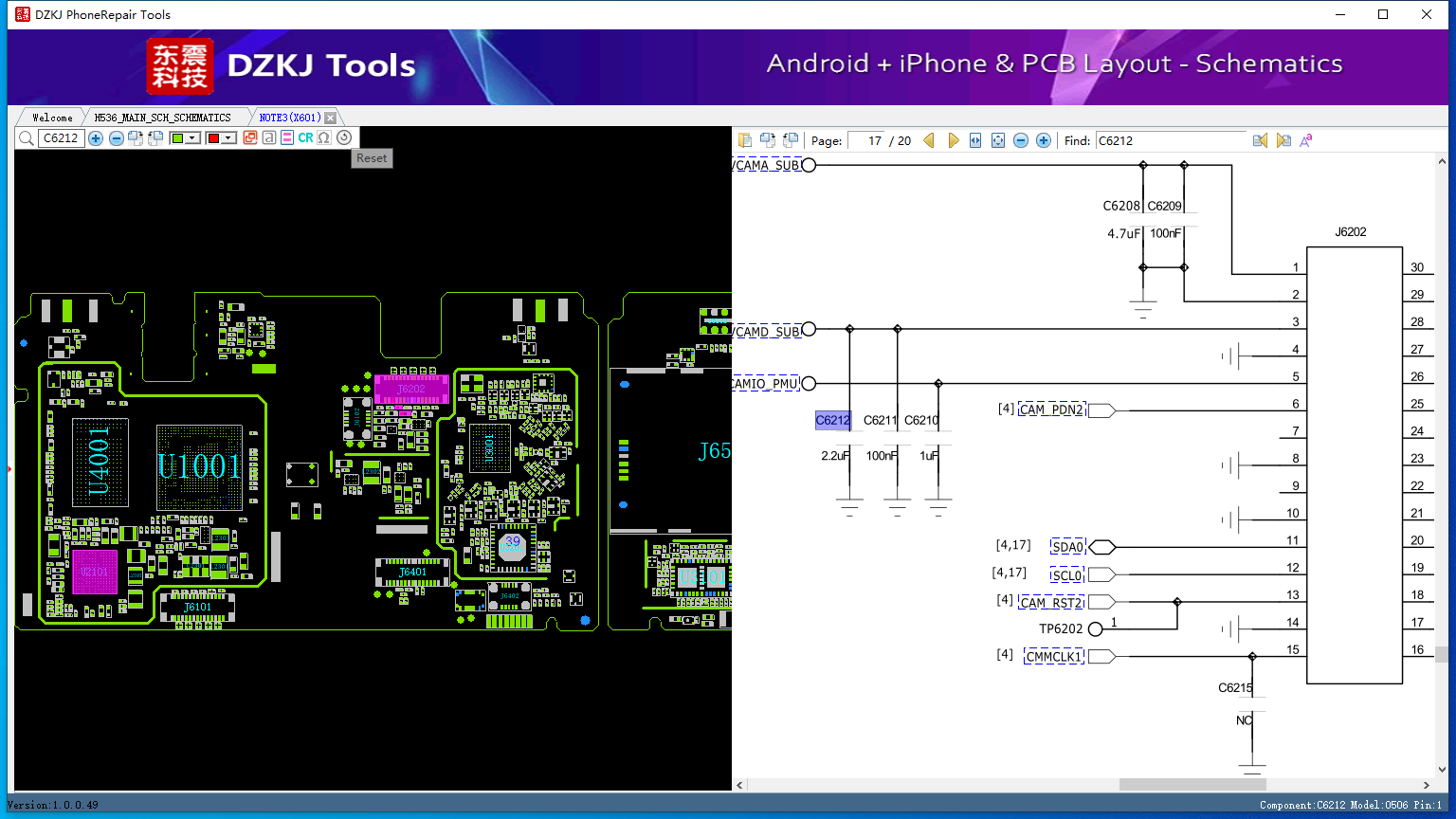
Task: Focus the Find text field
Action: [x=1172, y=140]
